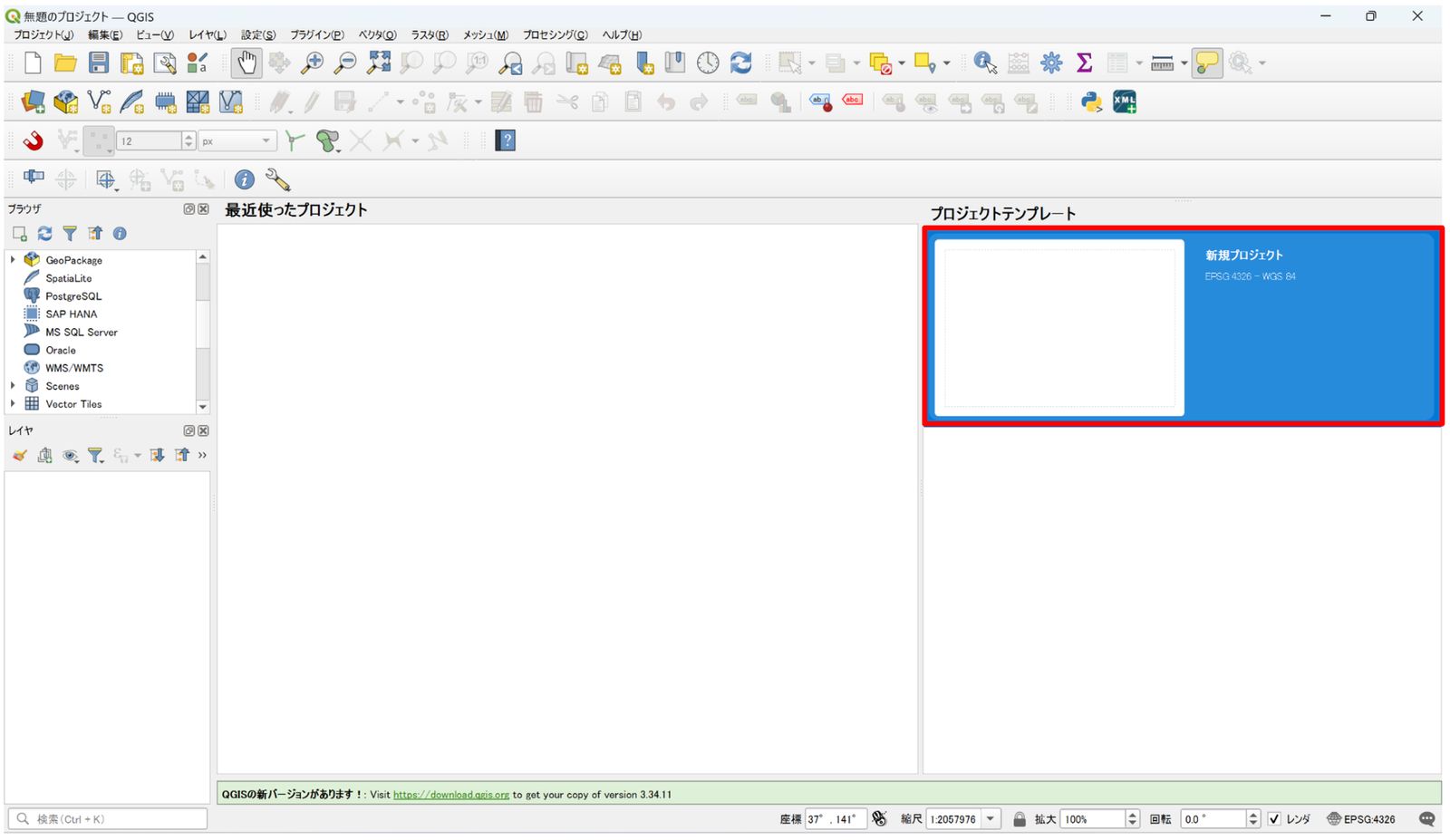Select WMS/WMTS in the browser tree
This screenshot has width=1450, height=840.
(74, 368)
